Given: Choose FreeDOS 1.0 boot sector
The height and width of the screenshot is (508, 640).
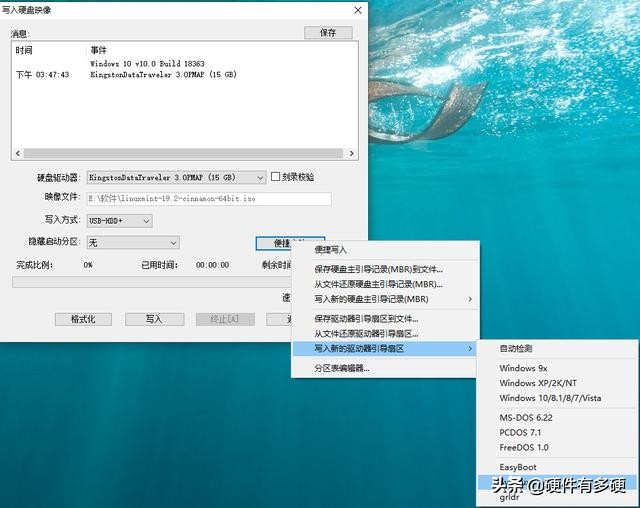Looking at the screenshot, I should (557, 448).
